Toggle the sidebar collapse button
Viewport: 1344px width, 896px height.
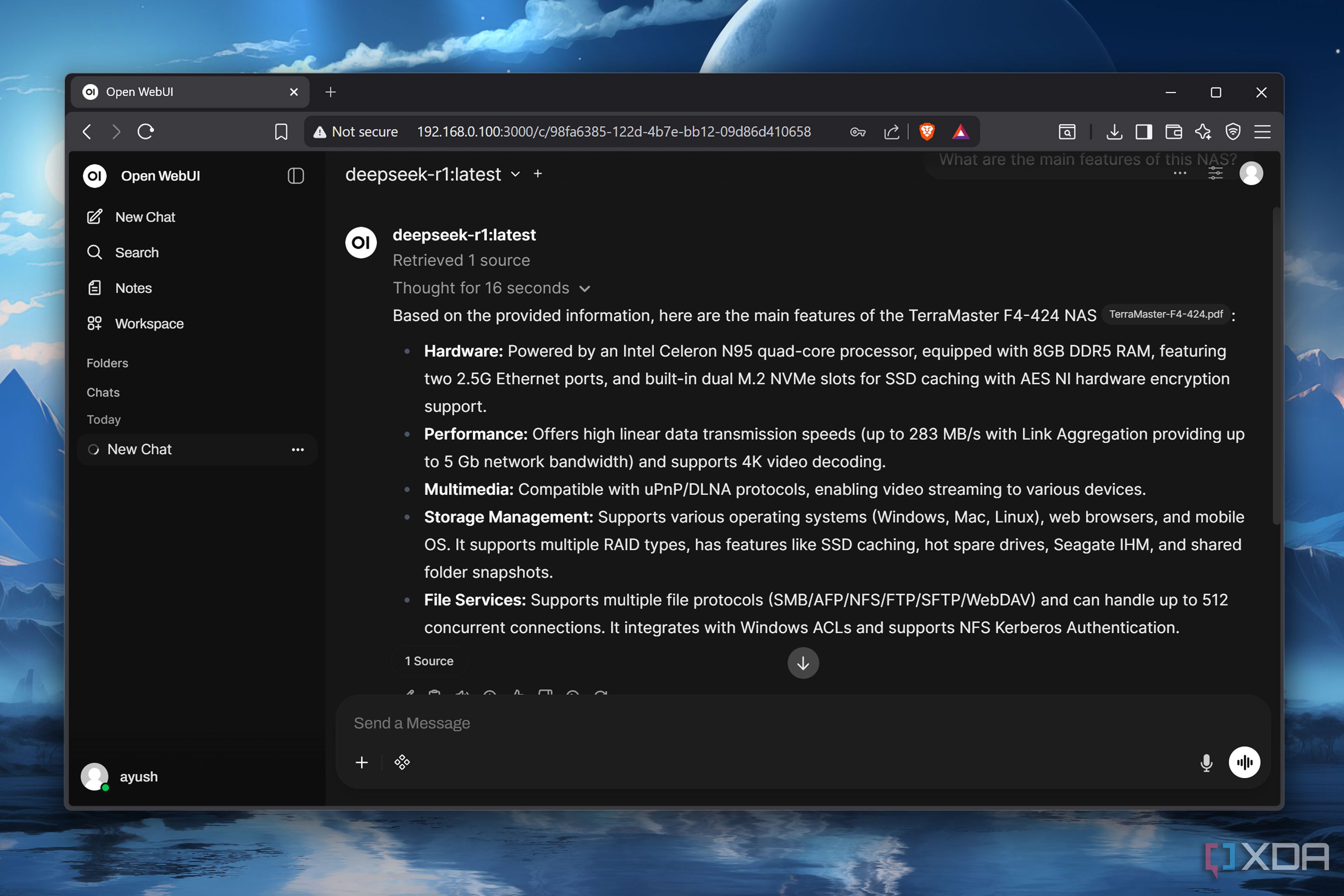pyautogui.click(x=295, y=176)
